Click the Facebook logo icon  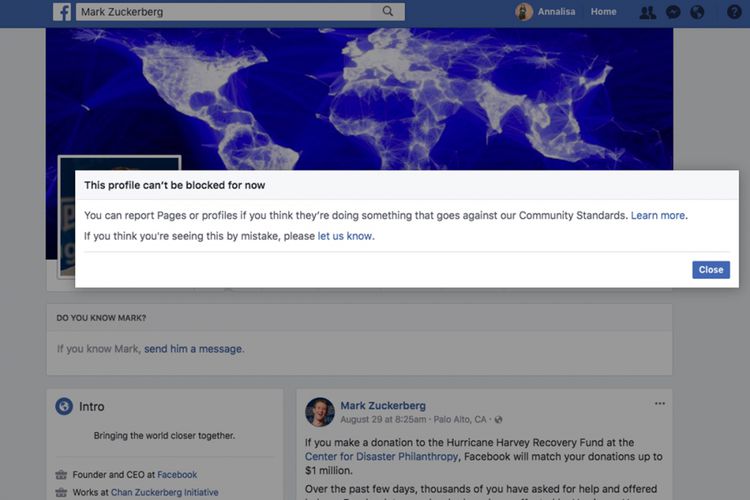coord(62,12)
